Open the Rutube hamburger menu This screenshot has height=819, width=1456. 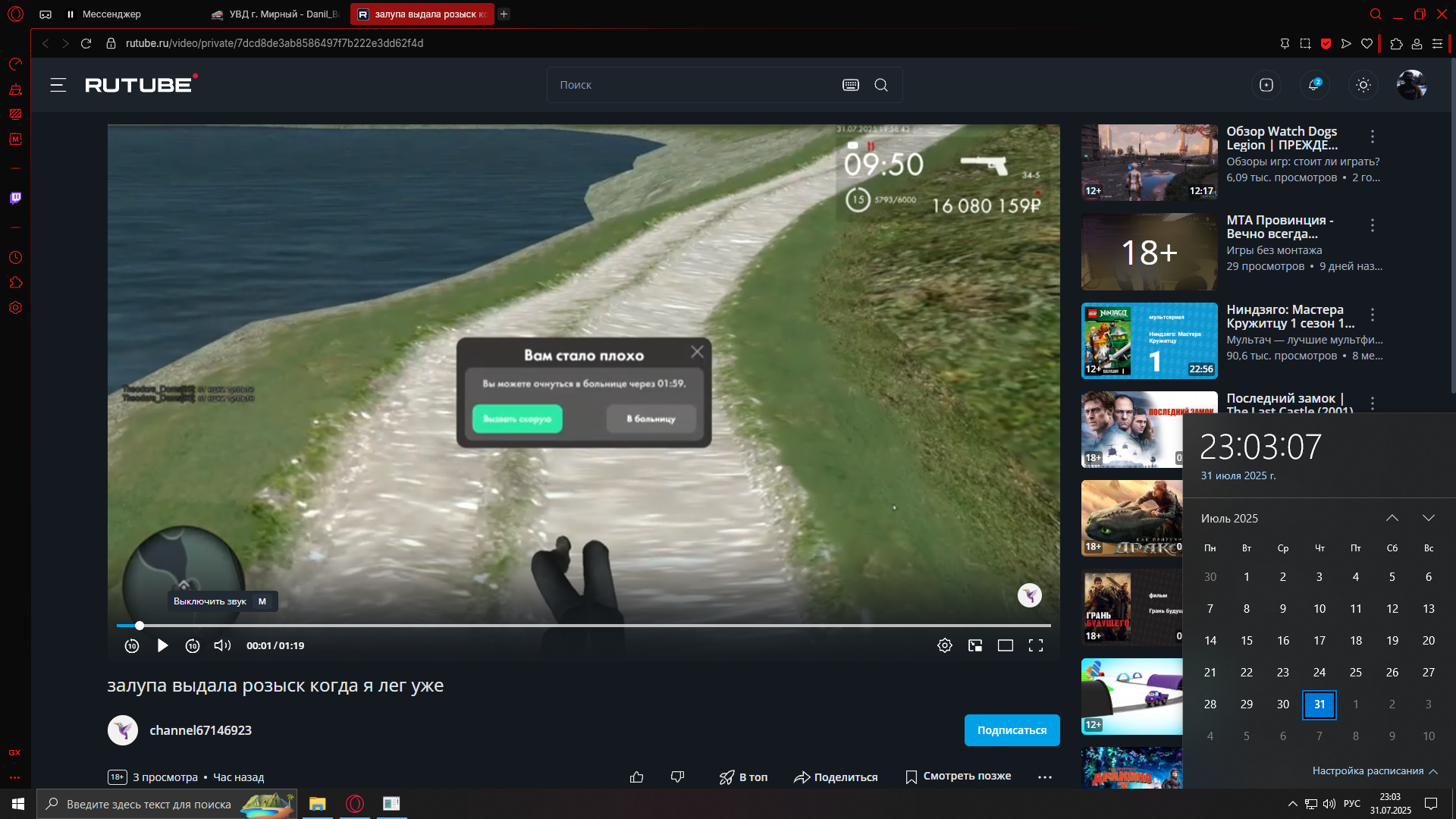[x=58, y=85]
